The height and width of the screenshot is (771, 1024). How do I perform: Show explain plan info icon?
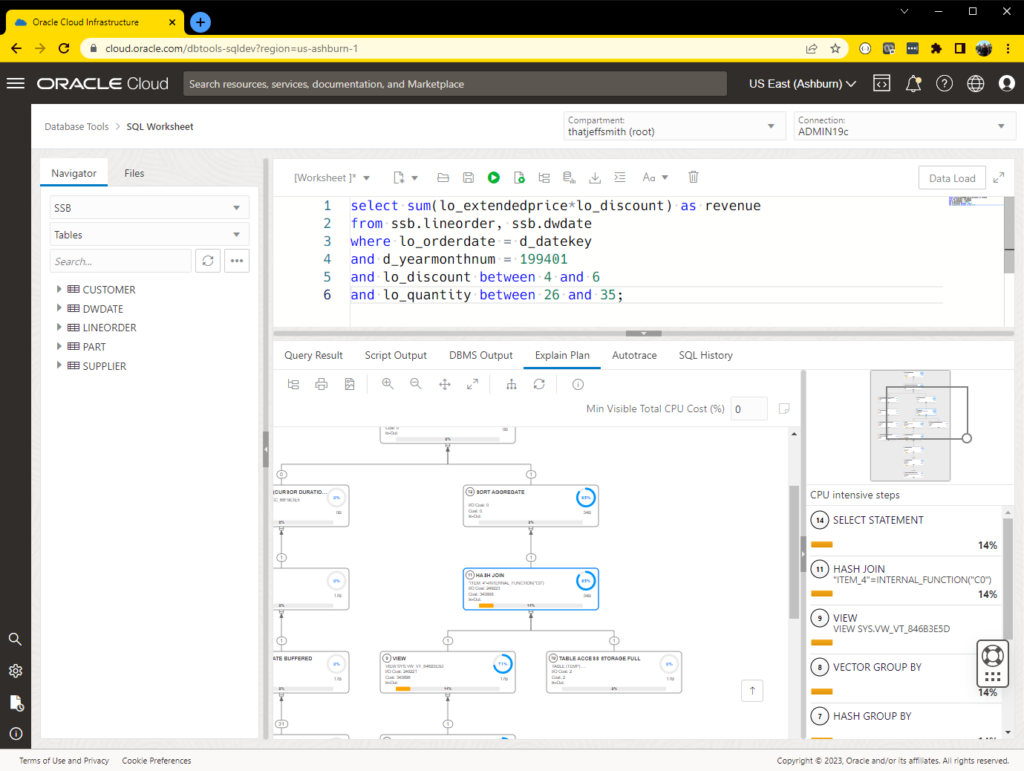(x=578, y=385)
